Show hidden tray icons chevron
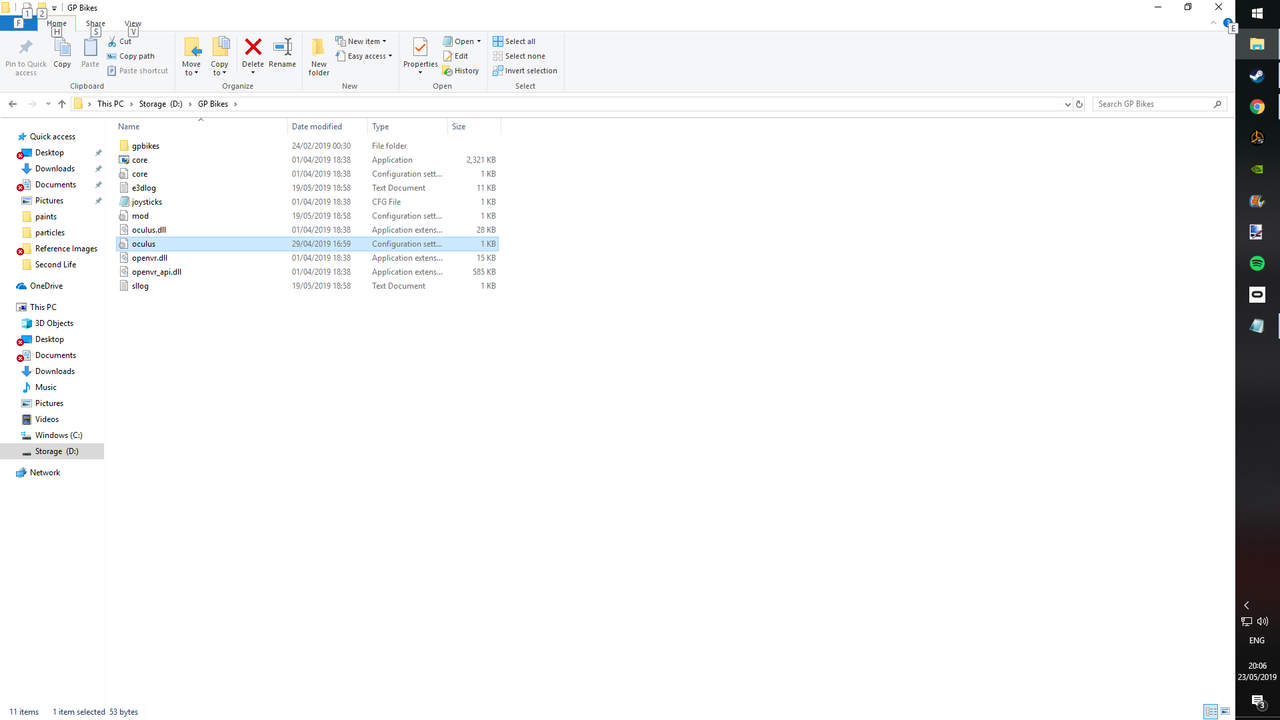The height and width of the screenshot is (720, 1280). [1246, 605]
